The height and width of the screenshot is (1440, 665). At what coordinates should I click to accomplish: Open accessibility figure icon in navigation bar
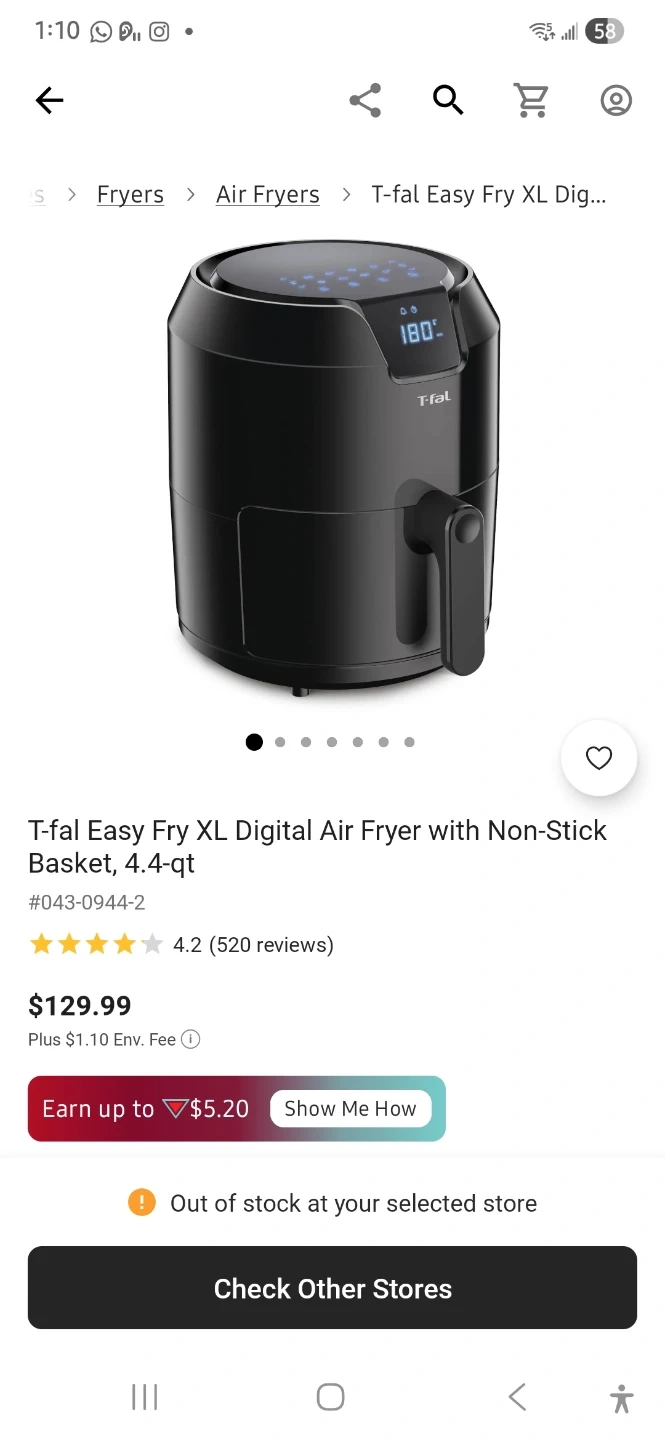coord(621,1398)
